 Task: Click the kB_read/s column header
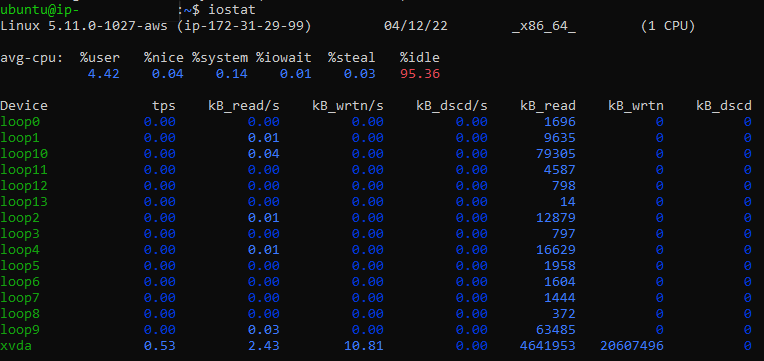(x=244, y=106)
